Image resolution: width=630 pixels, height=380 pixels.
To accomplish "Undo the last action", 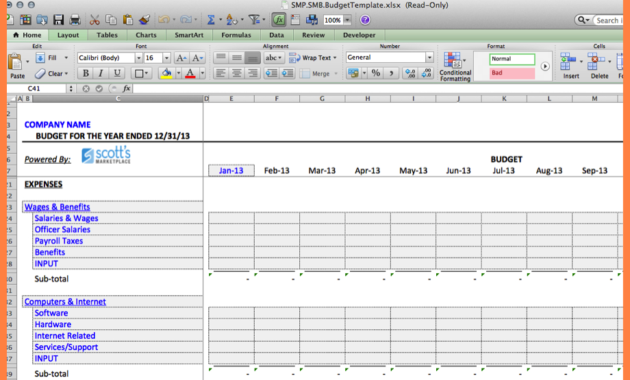I will (163, 19).
